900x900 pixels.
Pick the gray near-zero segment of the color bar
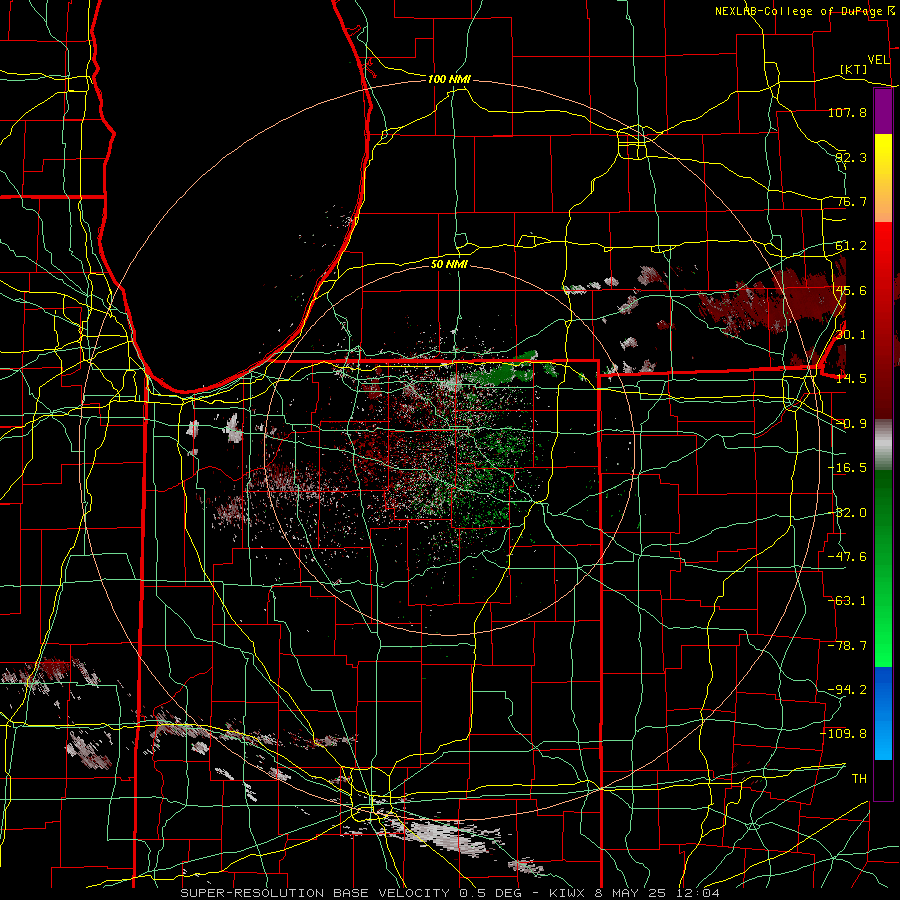click(x=883, y=445)
